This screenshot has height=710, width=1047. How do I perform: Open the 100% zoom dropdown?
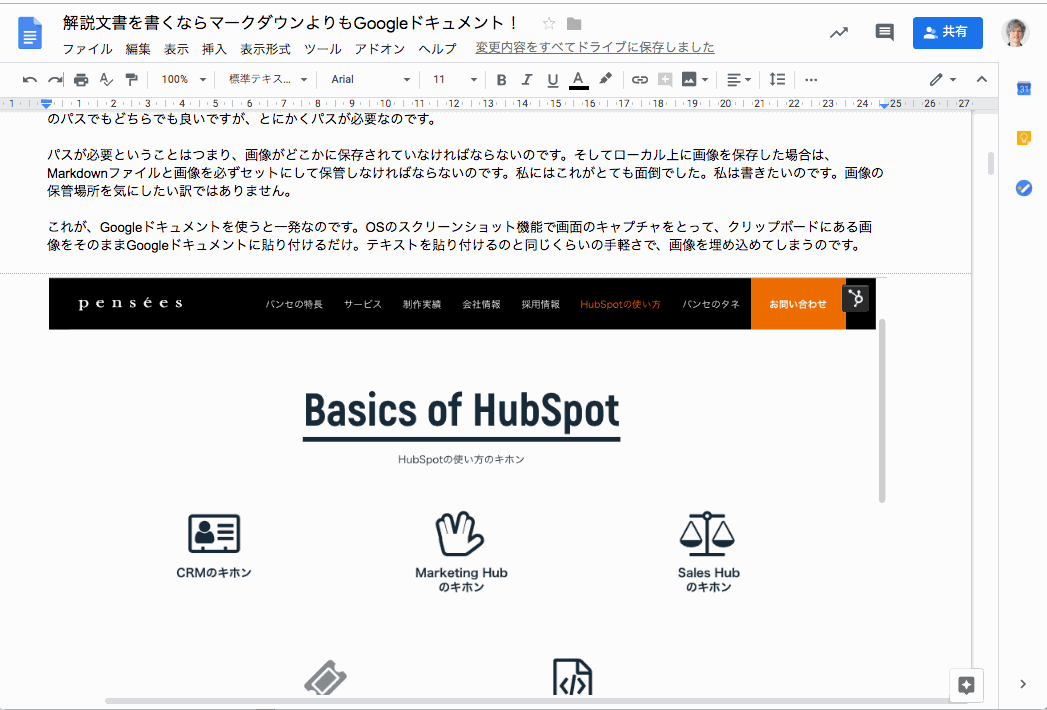tap(184, 80)
